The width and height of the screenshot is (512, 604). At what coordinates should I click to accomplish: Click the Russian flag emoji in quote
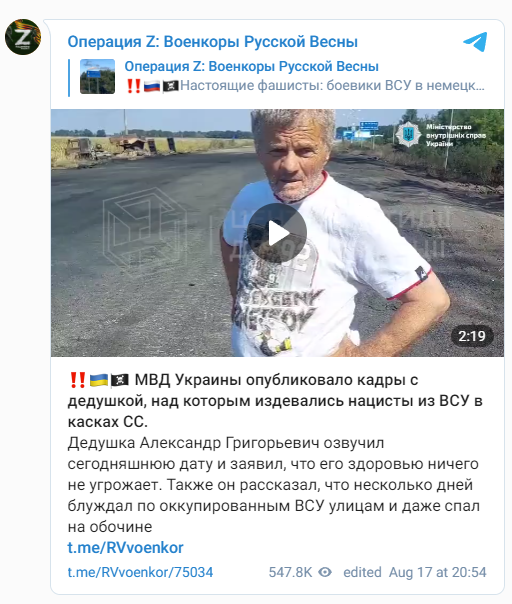[152, 86]
